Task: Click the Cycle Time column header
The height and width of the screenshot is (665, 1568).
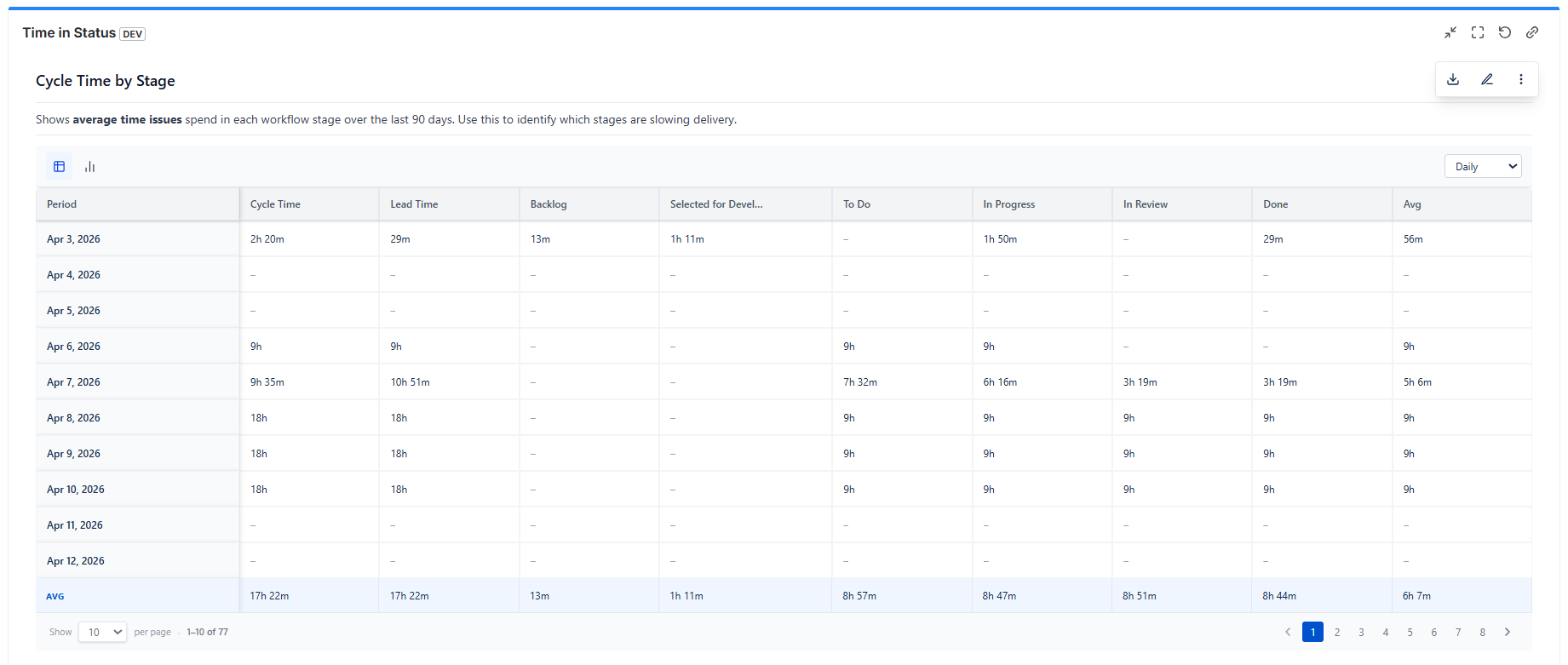Action: [309, 204]
